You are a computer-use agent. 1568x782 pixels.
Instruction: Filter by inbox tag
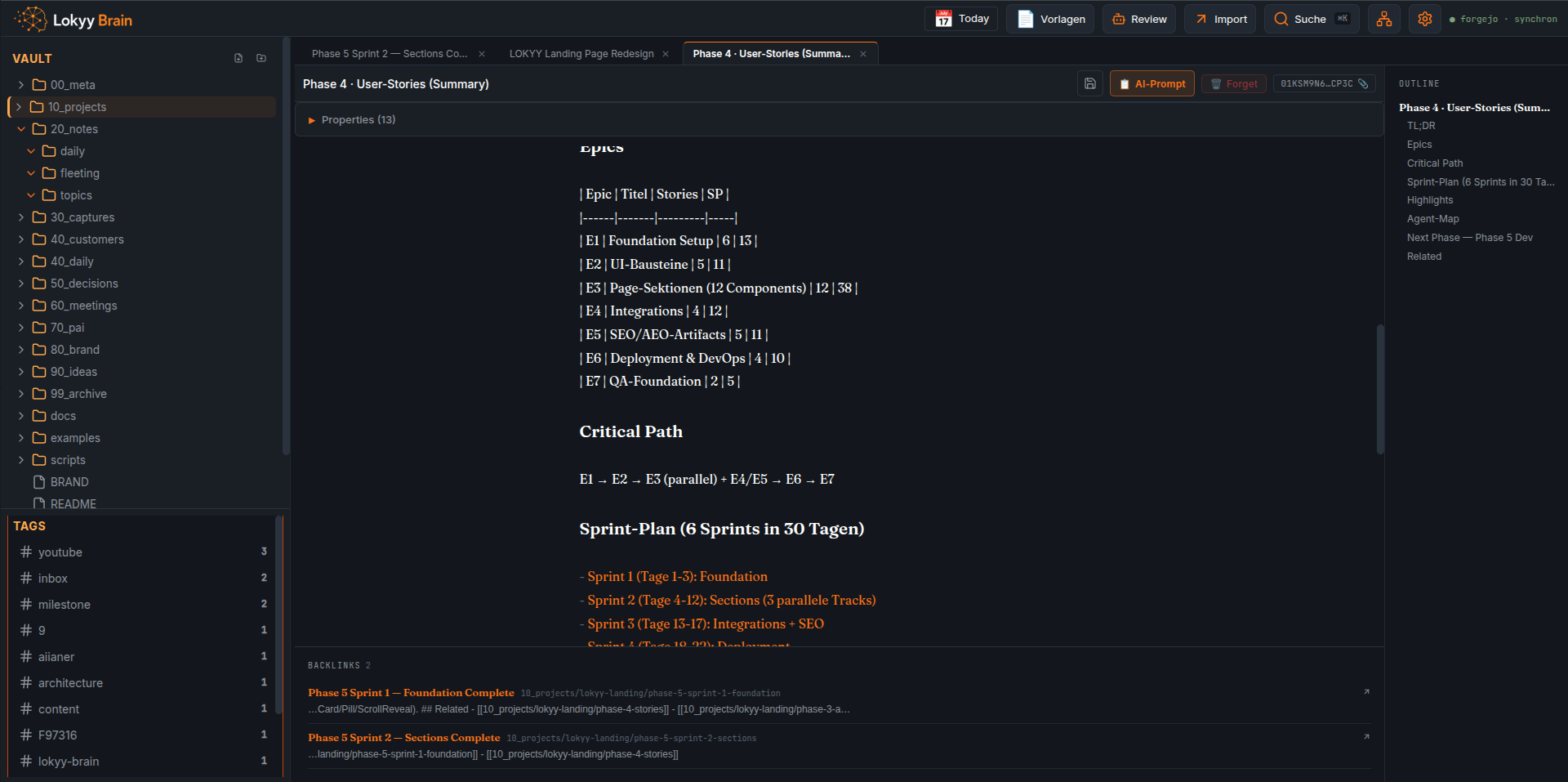point(144,579)
